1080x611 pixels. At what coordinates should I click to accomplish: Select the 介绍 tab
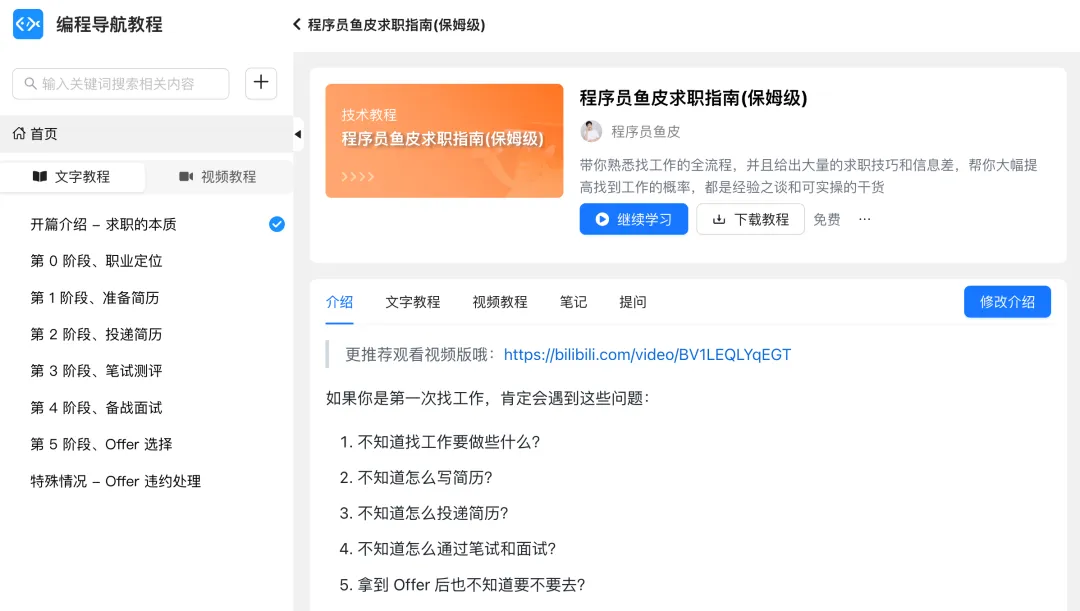tap(340, 302)
